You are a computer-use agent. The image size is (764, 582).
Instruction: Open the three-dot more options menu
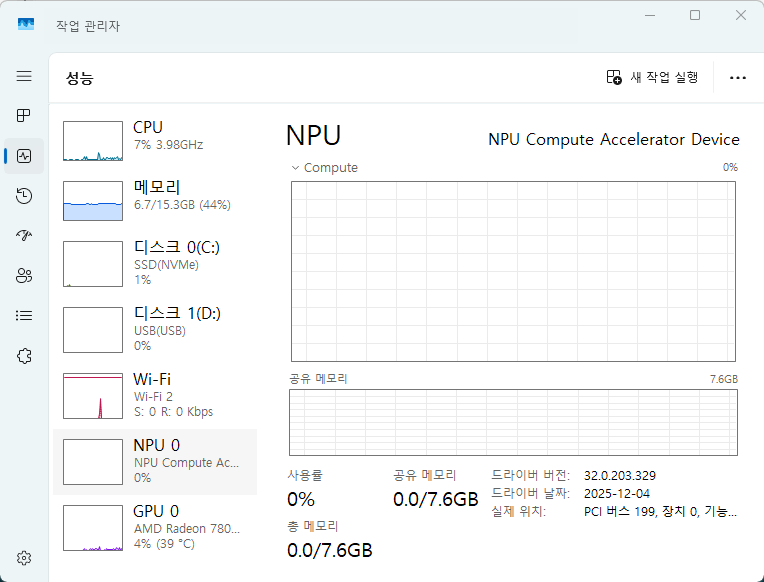click(738, 78)
